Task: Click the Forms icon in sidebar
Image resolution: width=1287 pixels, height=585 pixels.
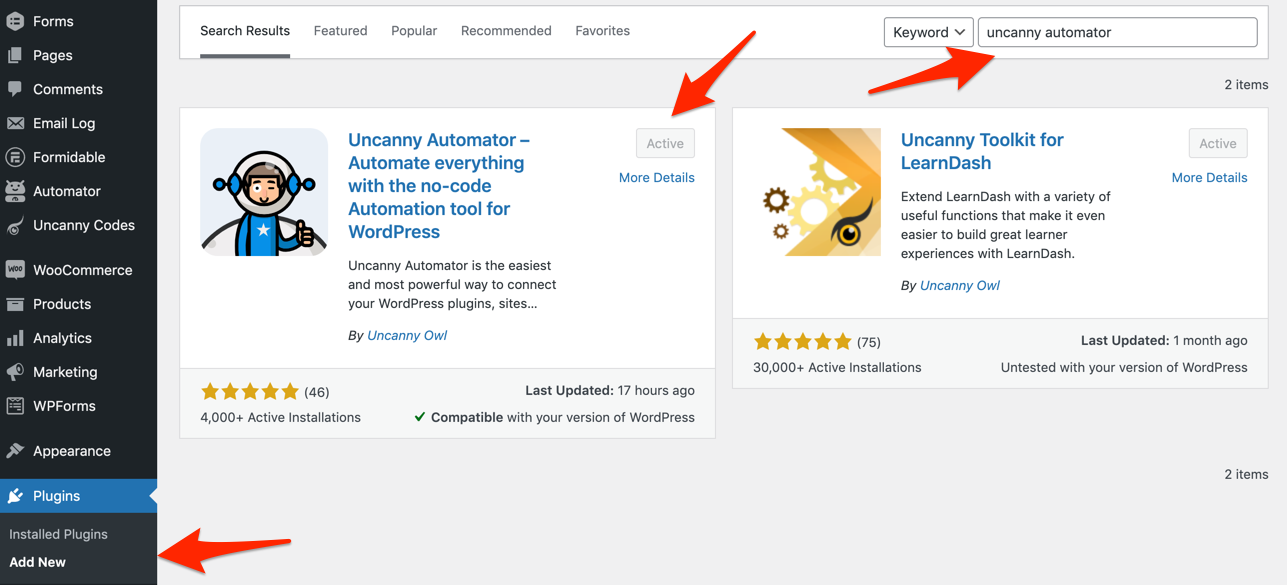Action: [15, 21]
